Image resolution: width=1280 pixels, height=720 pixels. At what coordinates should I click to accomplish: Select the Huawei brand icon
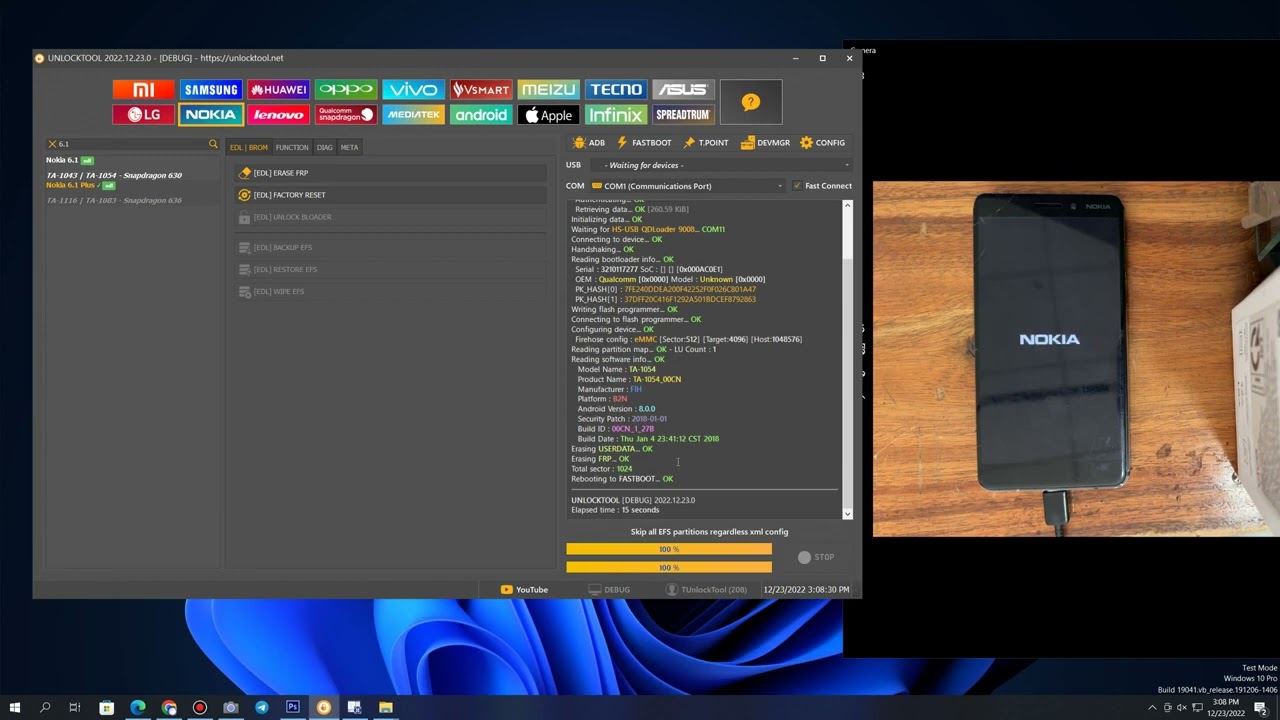[279, 90]
